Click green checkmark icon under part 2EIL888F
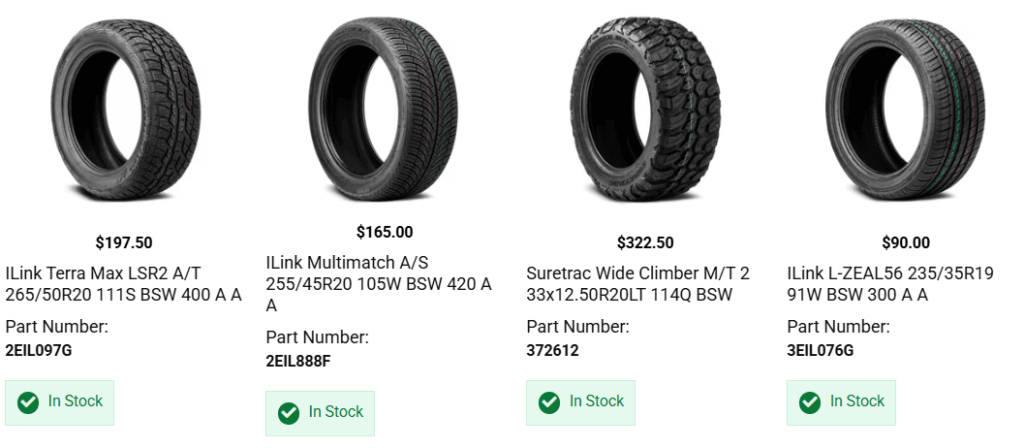Screen dimensions: 1024x448 tap(289, 413)
